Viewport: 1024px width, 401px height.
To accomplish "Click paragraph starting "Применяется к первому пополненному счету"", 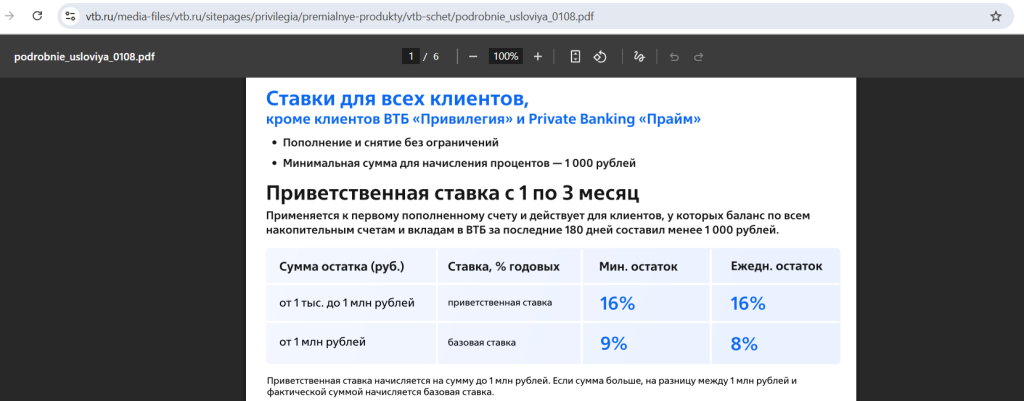I will tap(538, 223).
